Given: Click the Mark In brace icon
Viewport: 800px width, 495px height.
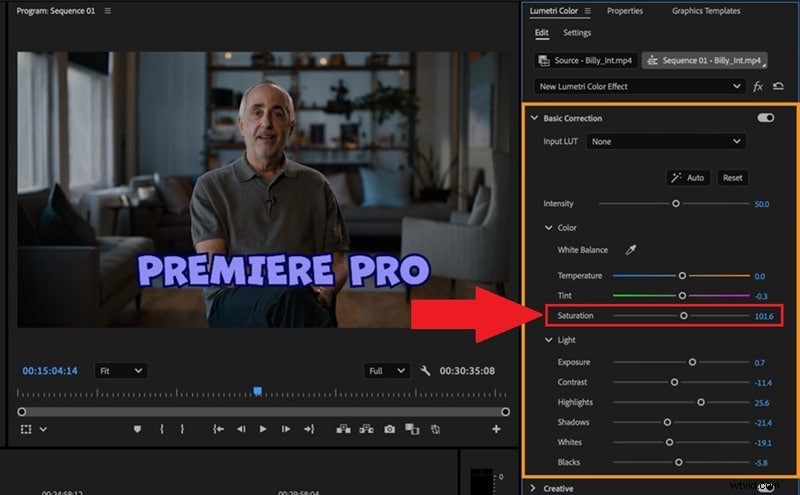Looking at the screenshot, I should [x=162, y=429].
